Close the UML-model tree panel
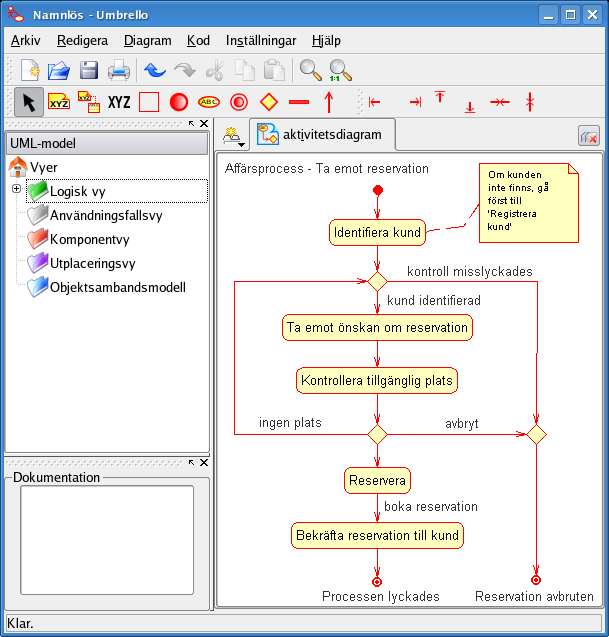This screenshot has width=609, height=637. [x=204, y=123]
